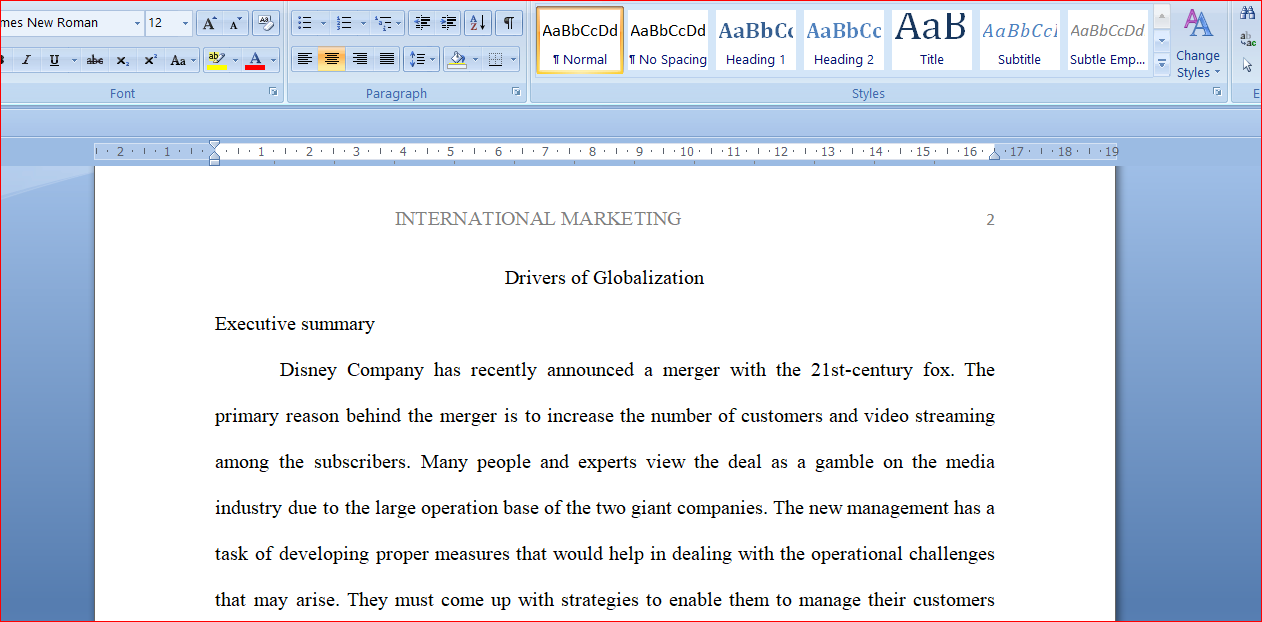Click the Borders button
The width and height of the screenshot is (1262, 622).
[x=496, y=60]
